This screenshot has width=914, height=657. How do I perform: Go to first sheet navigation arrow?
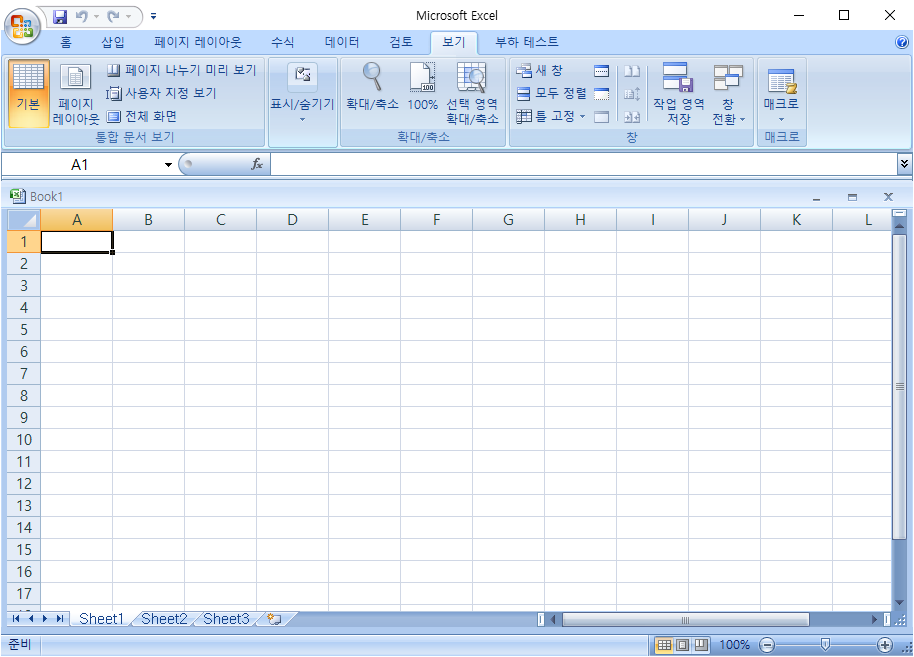coord(16,619)
